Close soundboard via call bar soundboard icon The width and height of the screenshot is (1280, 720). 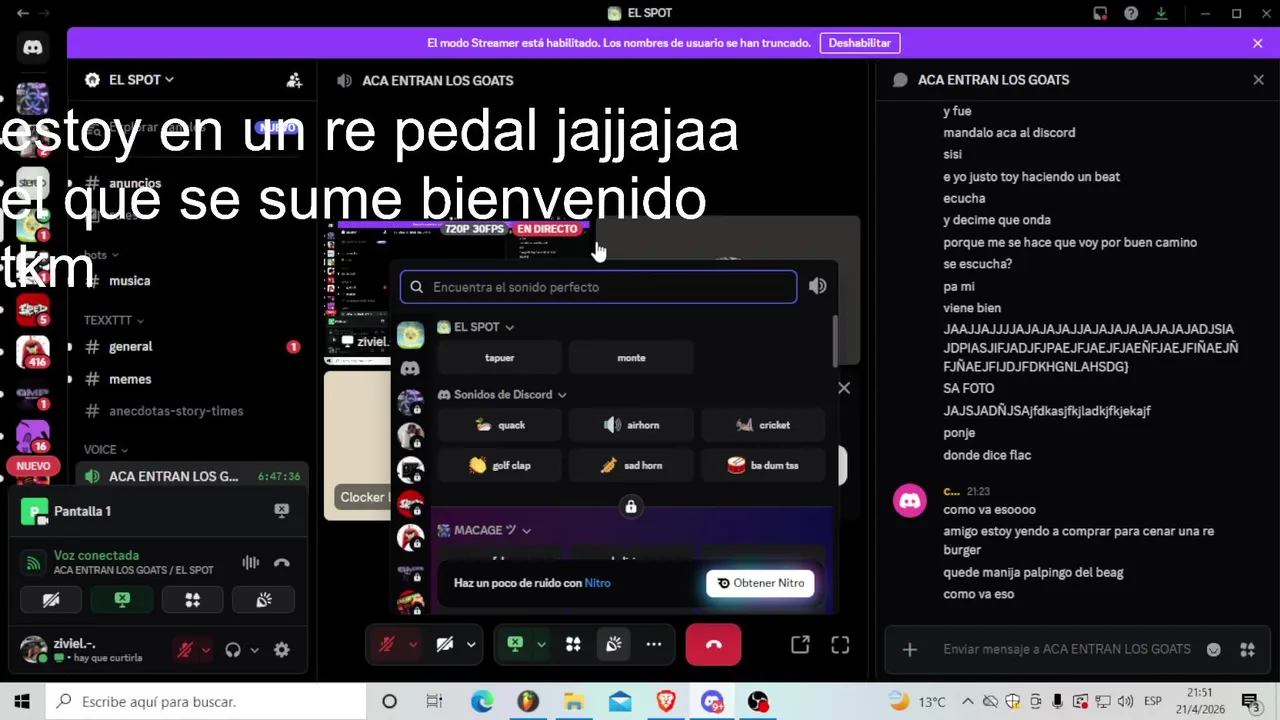[x=614, y=645]
